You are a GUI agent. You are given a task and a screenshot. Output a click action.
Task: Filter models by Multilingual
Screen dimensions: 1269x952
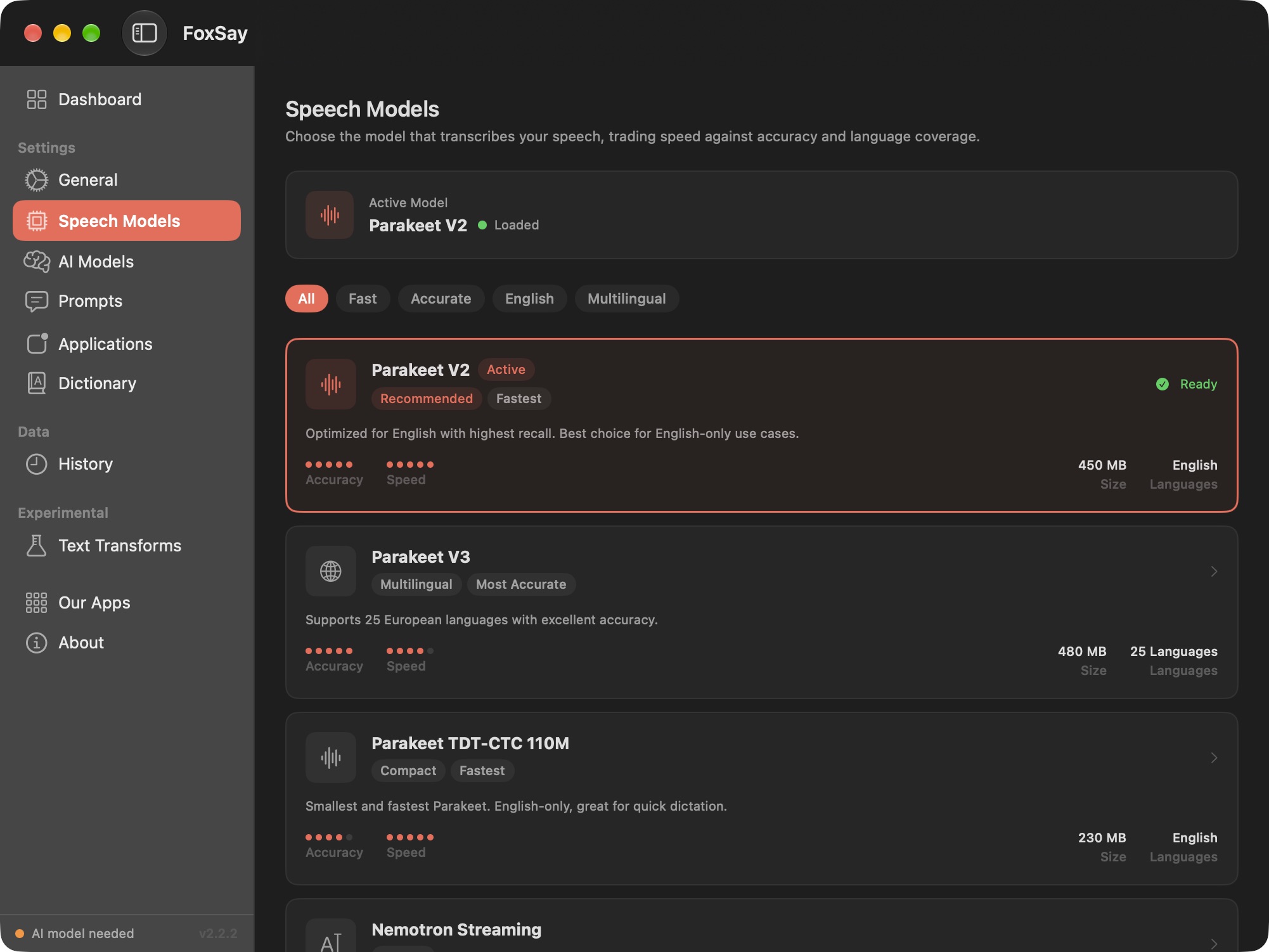(x=627, y=299)
